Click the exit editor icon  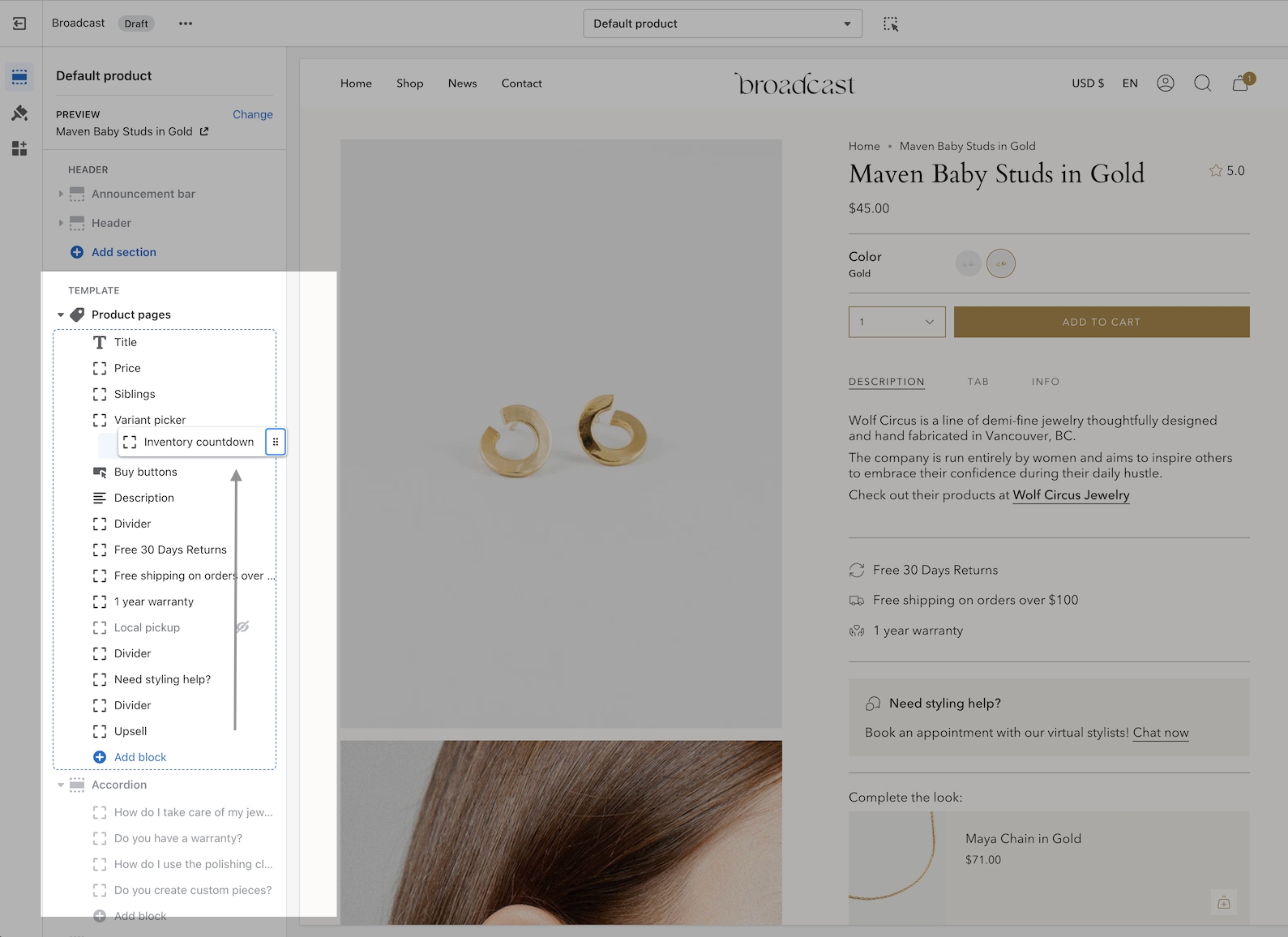(x=19, y=24)
